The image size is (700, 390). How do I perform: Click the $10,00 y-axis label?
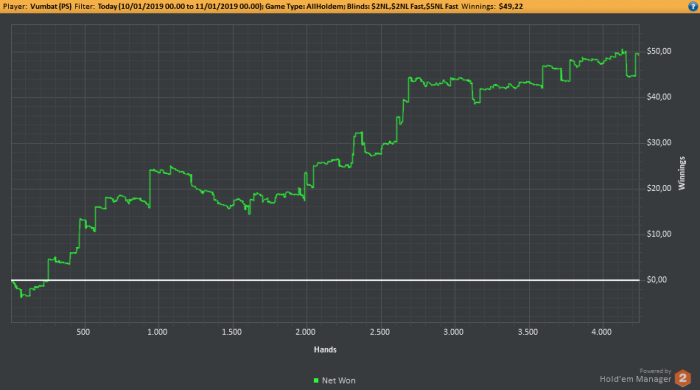(659, 234)
